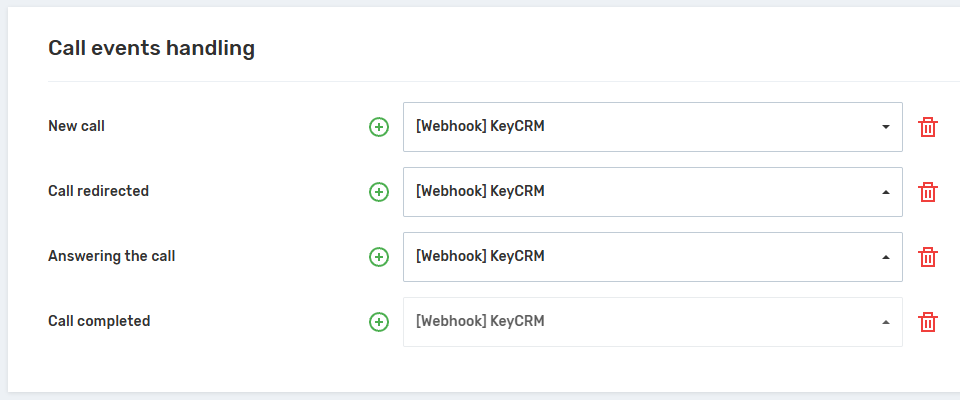Image resolution: width=960 pixels, height=400 pixels.
Task: Click the "Call events handling" heading
Action: click(151, 48)
